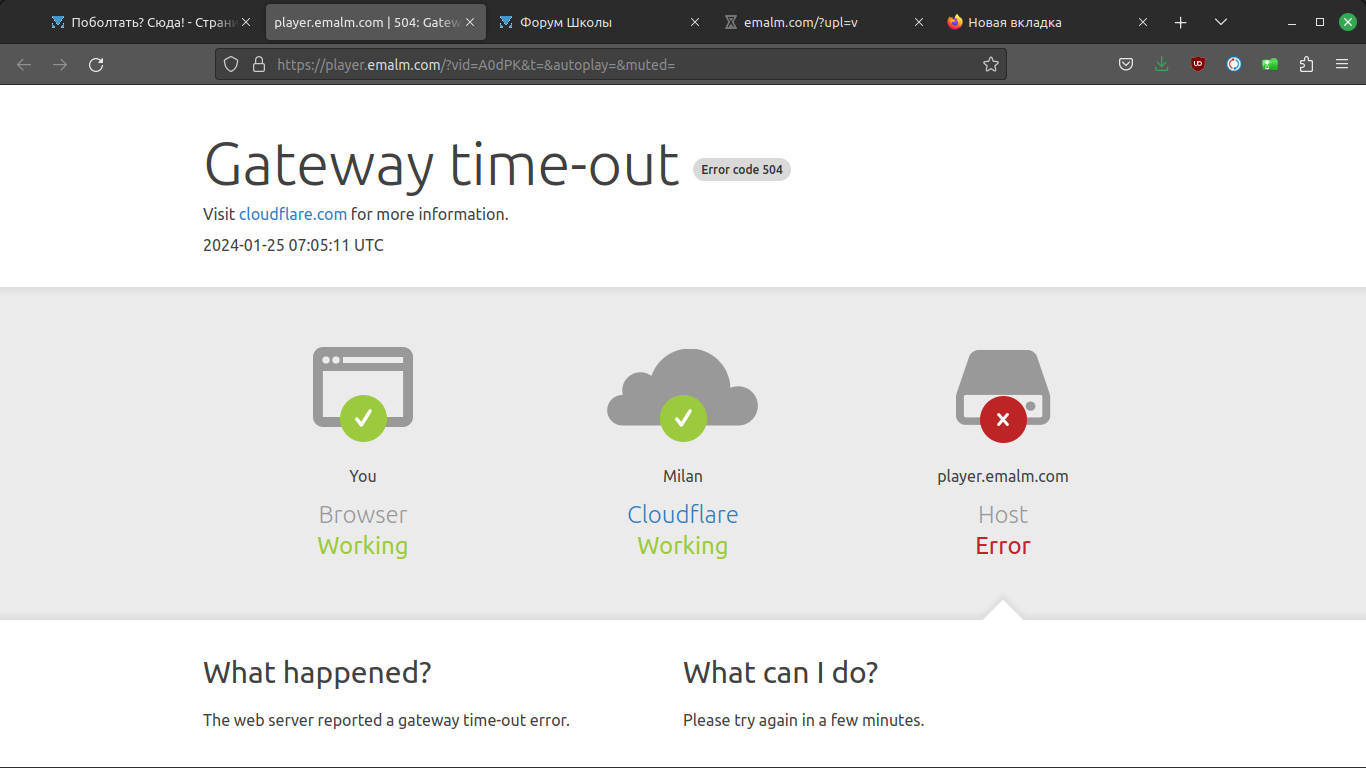Click the 'Milan' location label
The height and width of the screenshot is (768, 1366).
(683, 476)
